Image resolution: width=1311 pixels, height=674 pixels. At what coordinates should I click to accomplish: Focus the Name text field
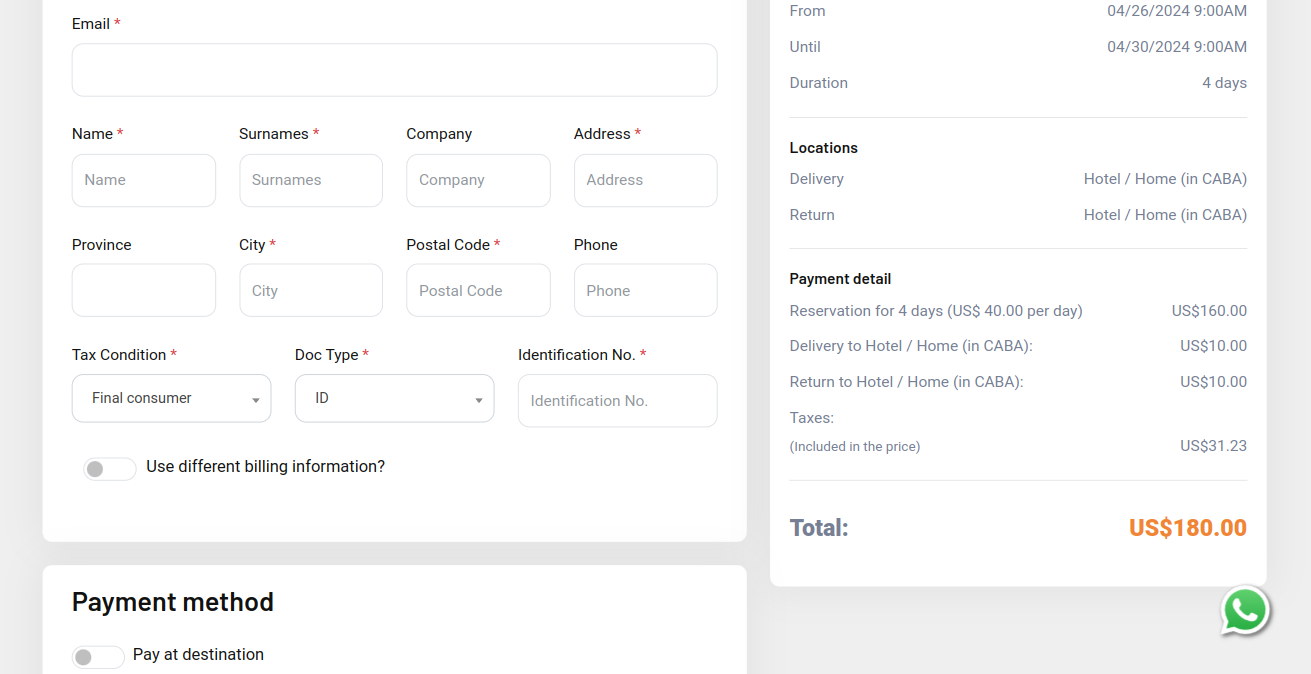point(144,180)
